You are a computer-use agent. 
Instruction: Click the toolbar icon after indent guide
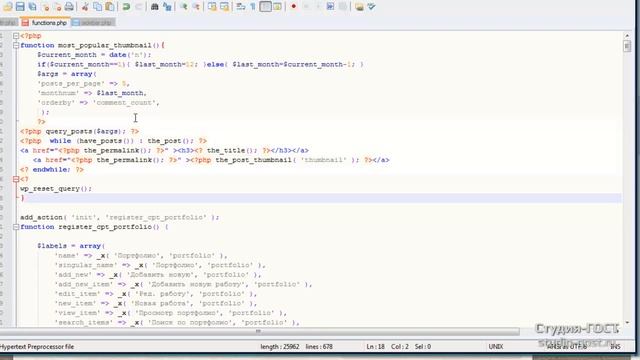(277, 7)
